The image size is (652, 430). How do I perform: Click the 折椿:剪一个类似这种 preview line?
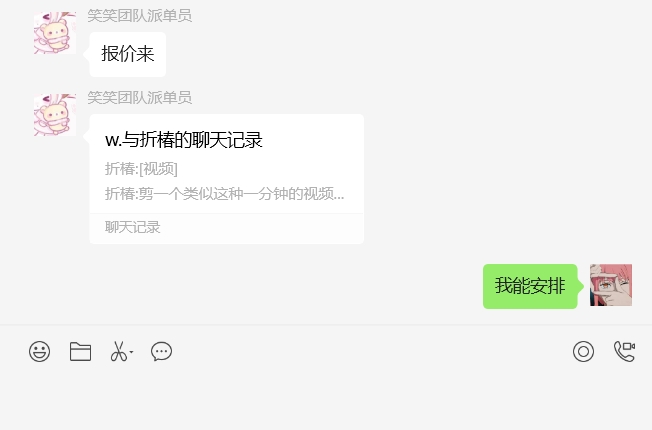[225, 193]
